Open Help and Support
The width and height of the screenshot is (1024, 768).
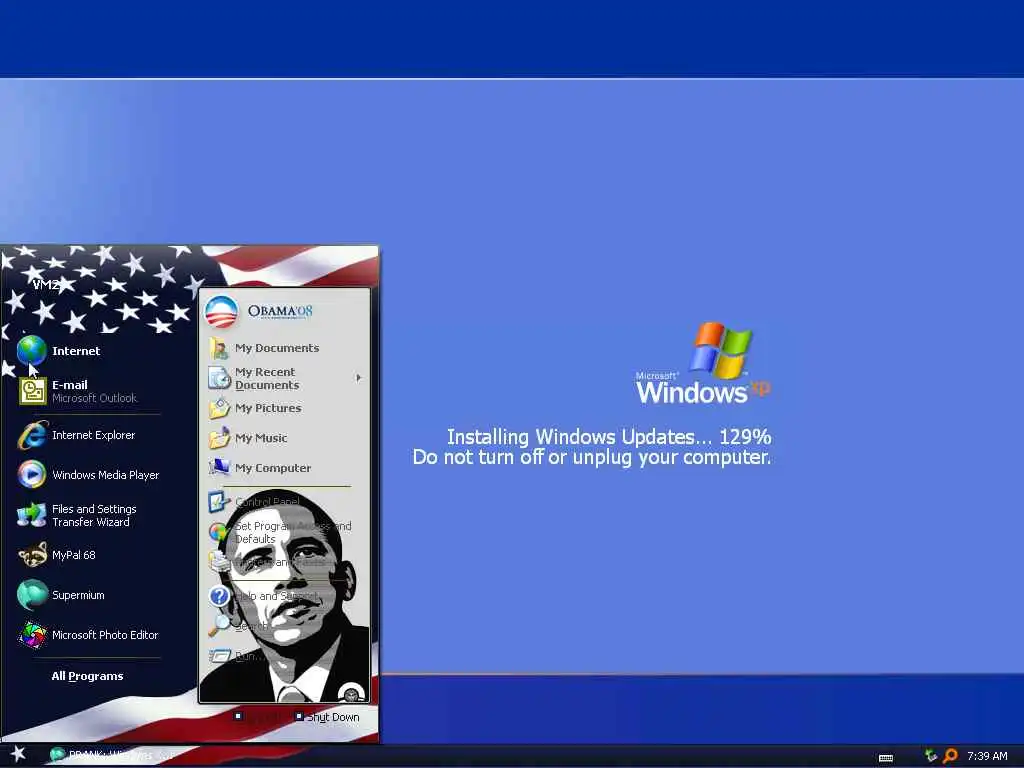[x=264, y=596]
